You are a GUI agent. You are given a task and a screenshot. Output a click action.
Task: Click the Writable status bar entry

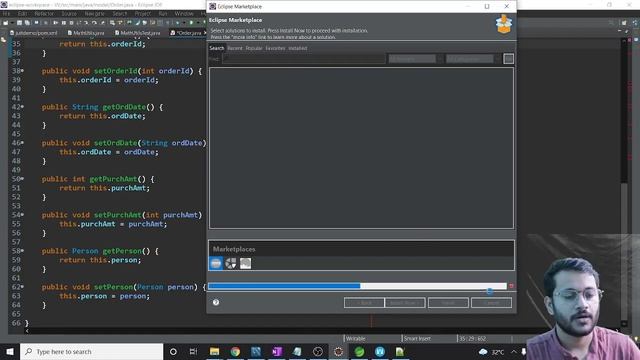point(356,339)
